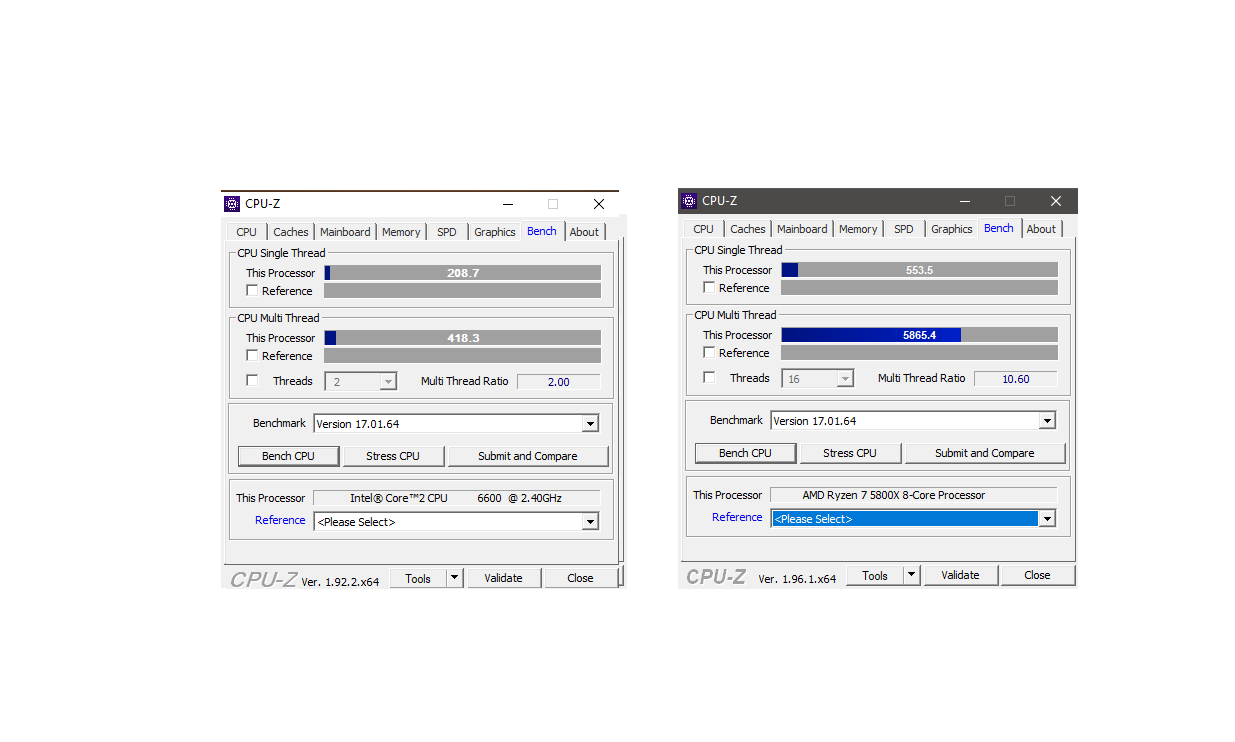Screen dimensions: 1235x742
Task: Close right CPU-Z window with title bar X
Action: coord(1056,201)
